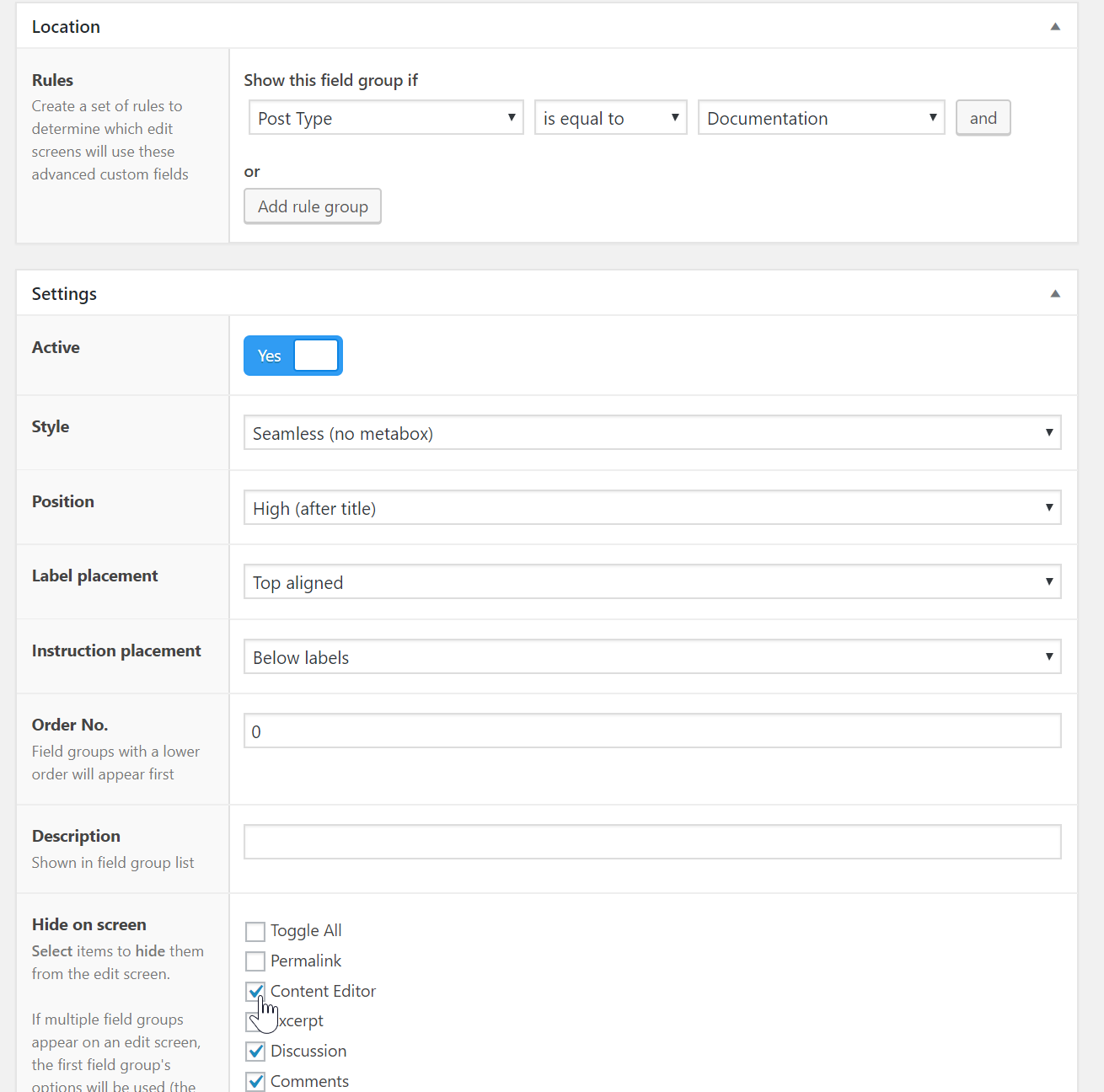Change the Documentation post type selection

click(x=820, y=117)
